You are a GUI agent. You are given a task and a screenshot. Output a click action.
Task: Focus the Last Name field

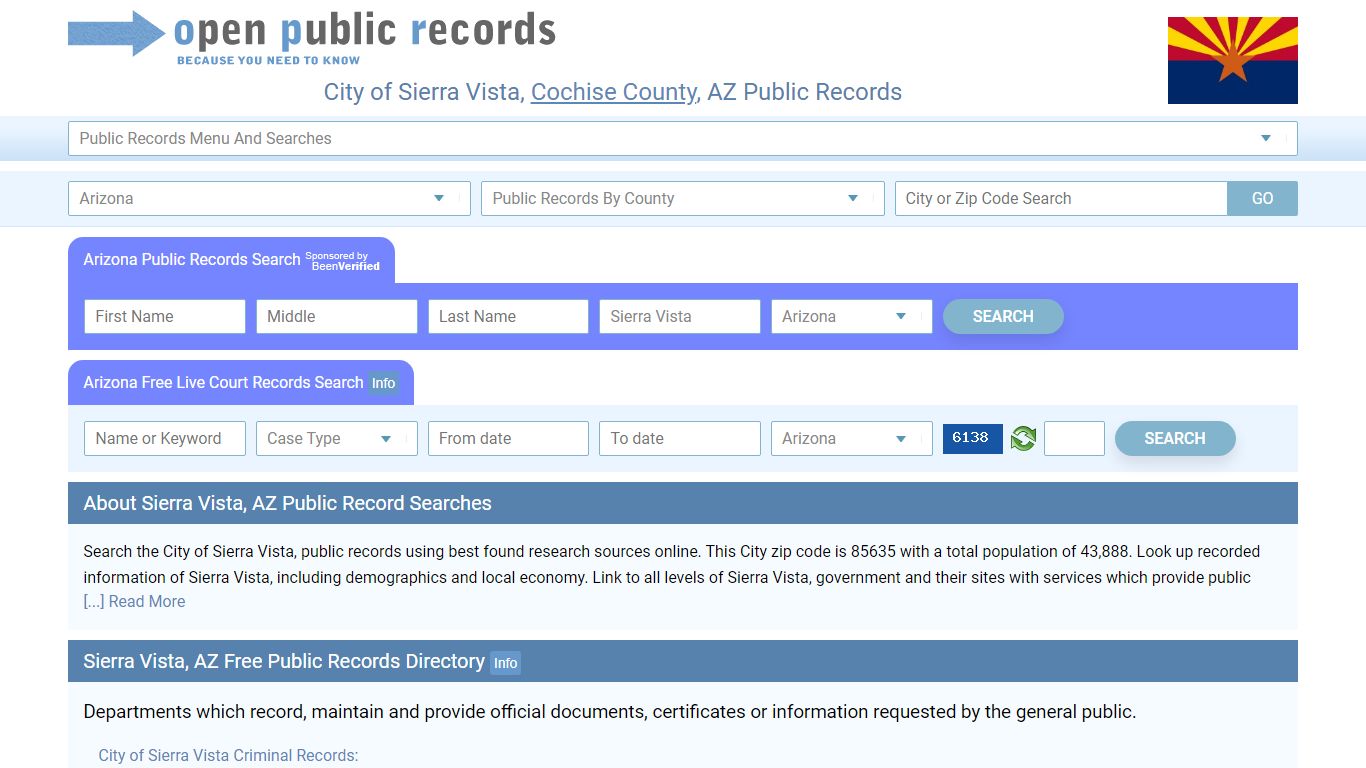pos(508,316)
